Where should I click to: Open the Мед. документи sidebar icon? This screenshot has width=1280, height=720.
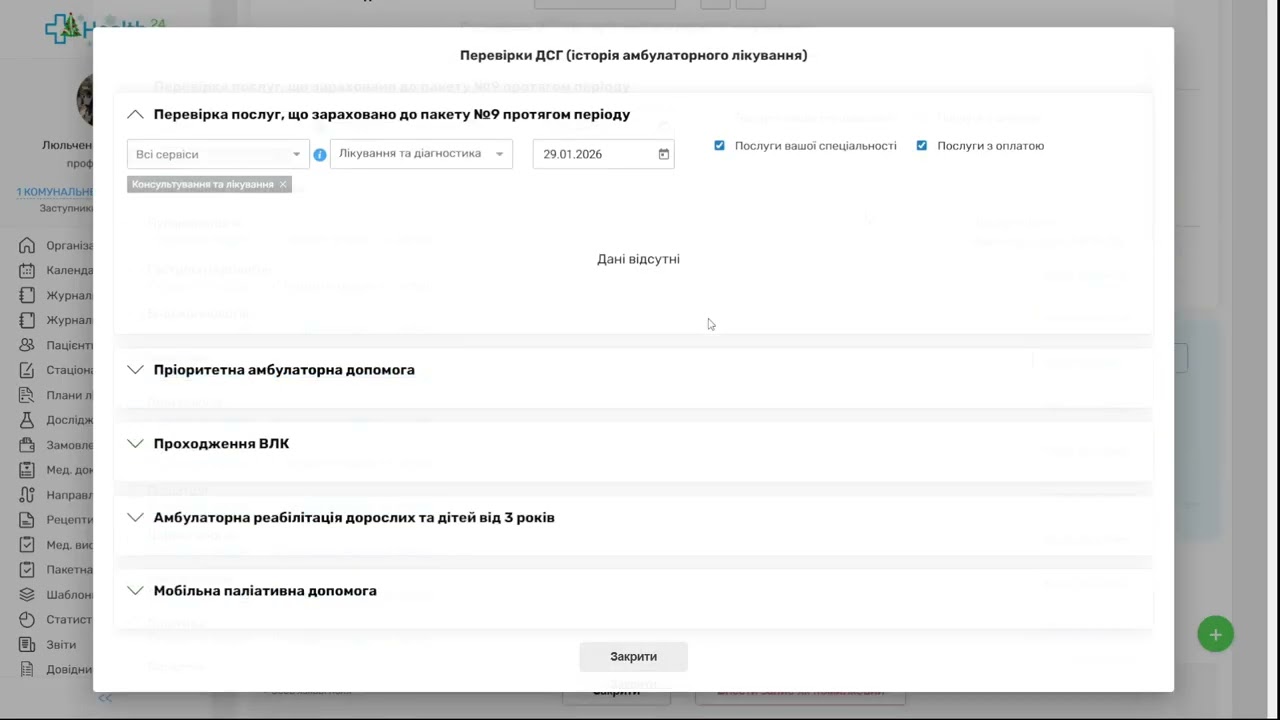pyautogui.click(x=27, y=470)
